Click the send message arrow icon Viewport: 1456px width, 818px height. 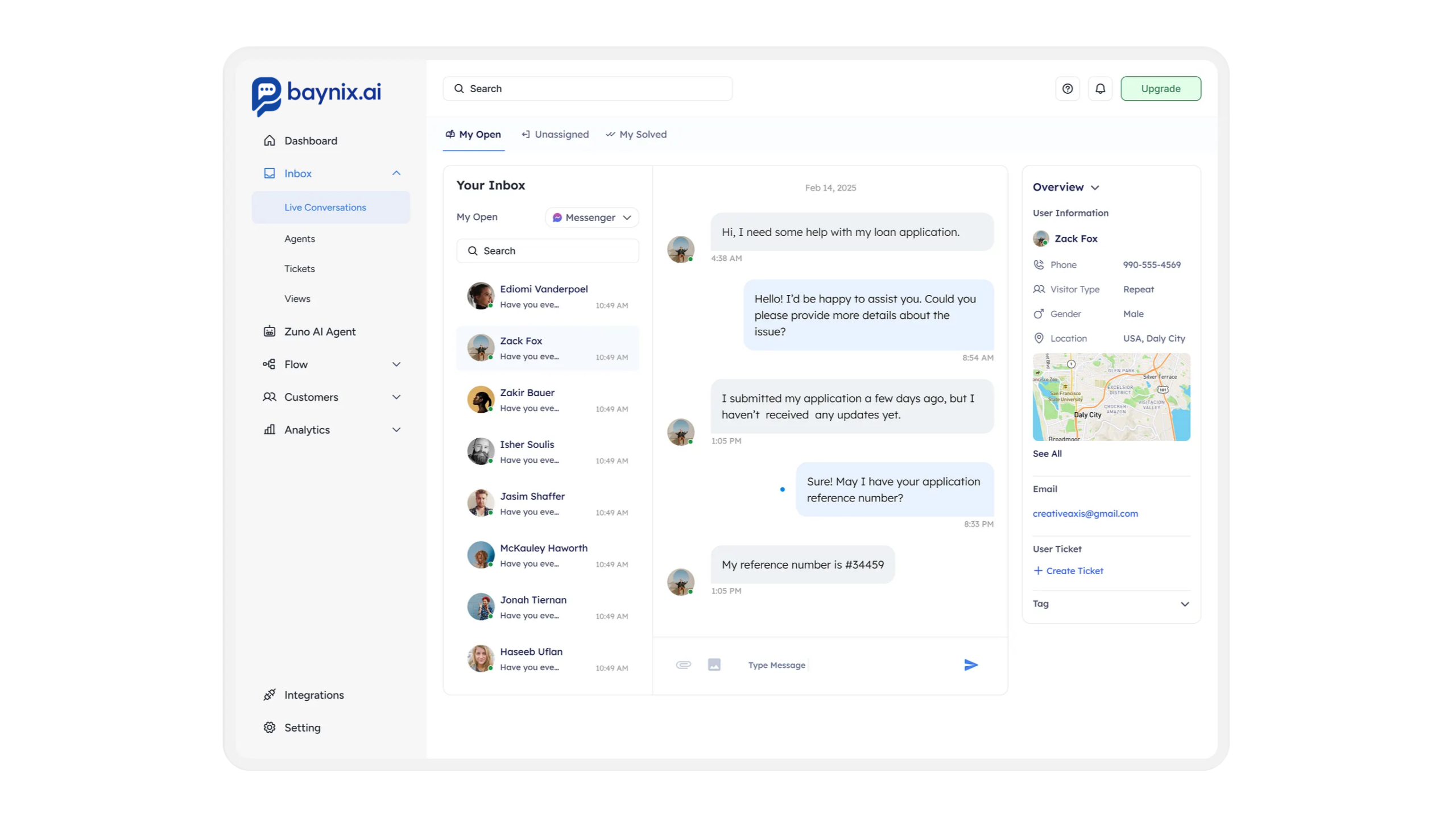(970, 665)
